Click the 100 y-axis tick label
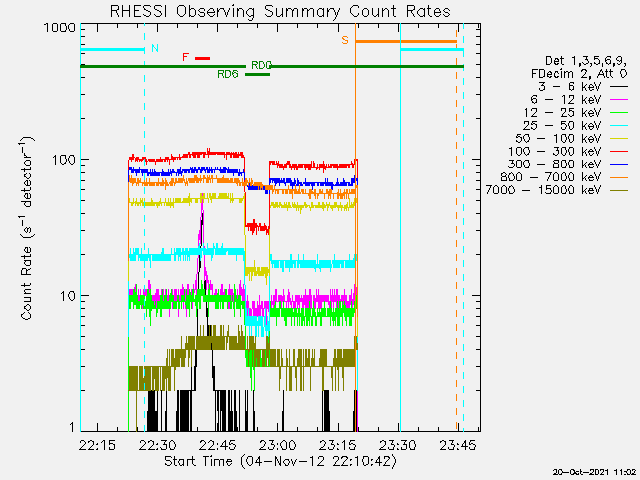 (x=64, y=160)
